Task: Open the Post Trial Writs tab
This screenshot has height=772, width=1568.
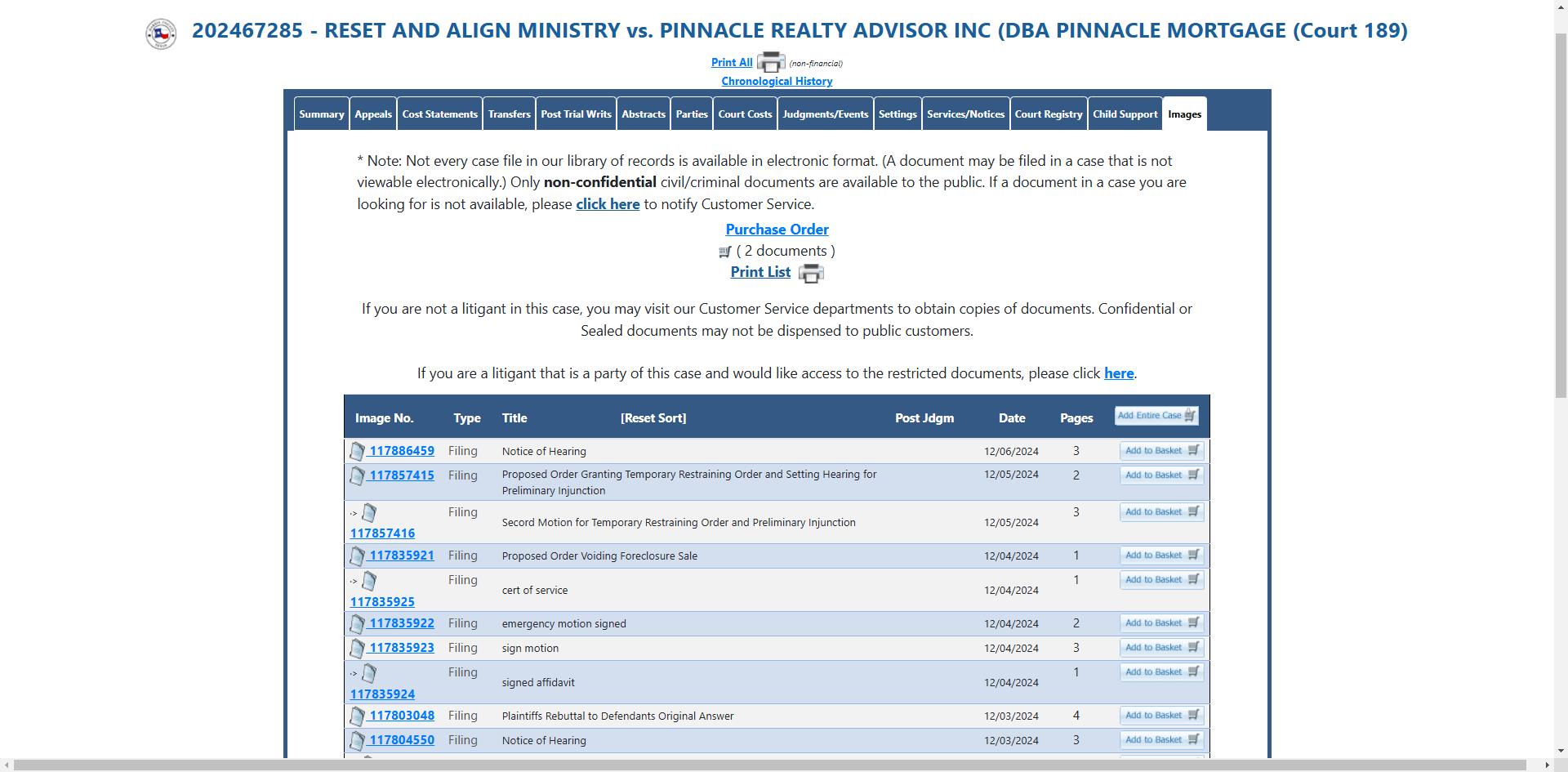Action: (x=576, y=114)
